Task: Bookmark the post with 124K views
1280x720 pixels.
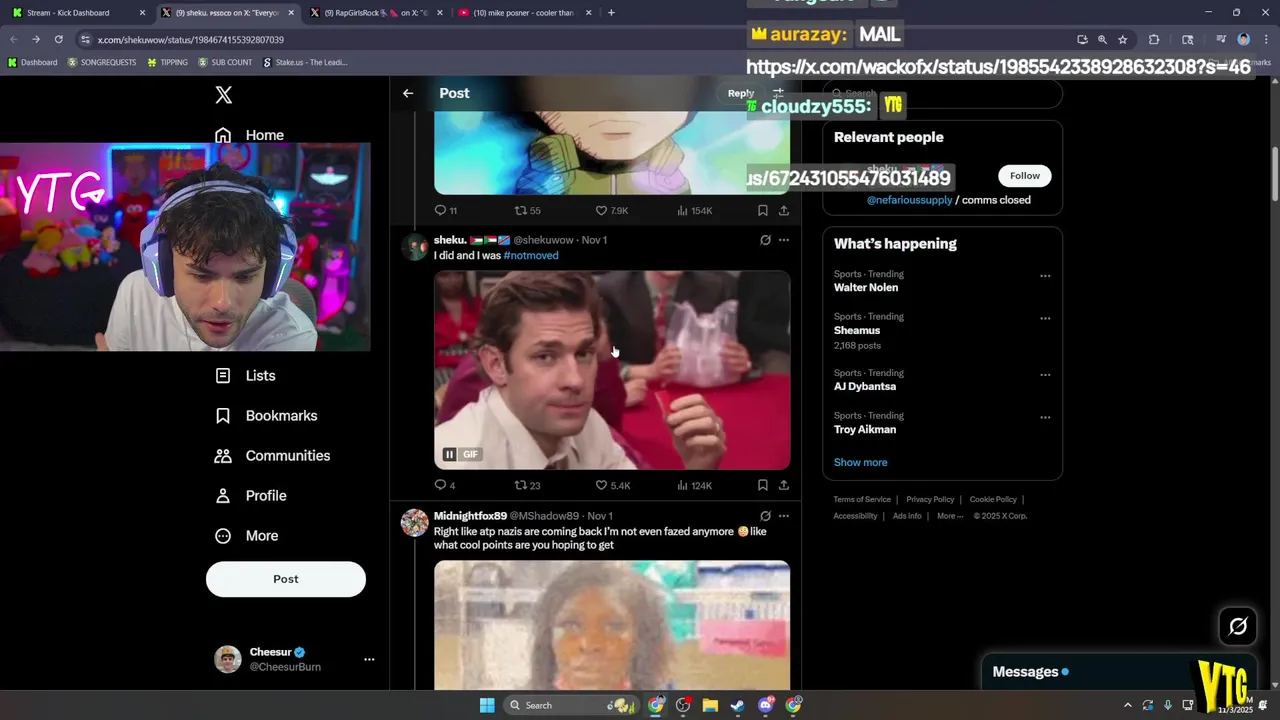Action: pos(762,485)
